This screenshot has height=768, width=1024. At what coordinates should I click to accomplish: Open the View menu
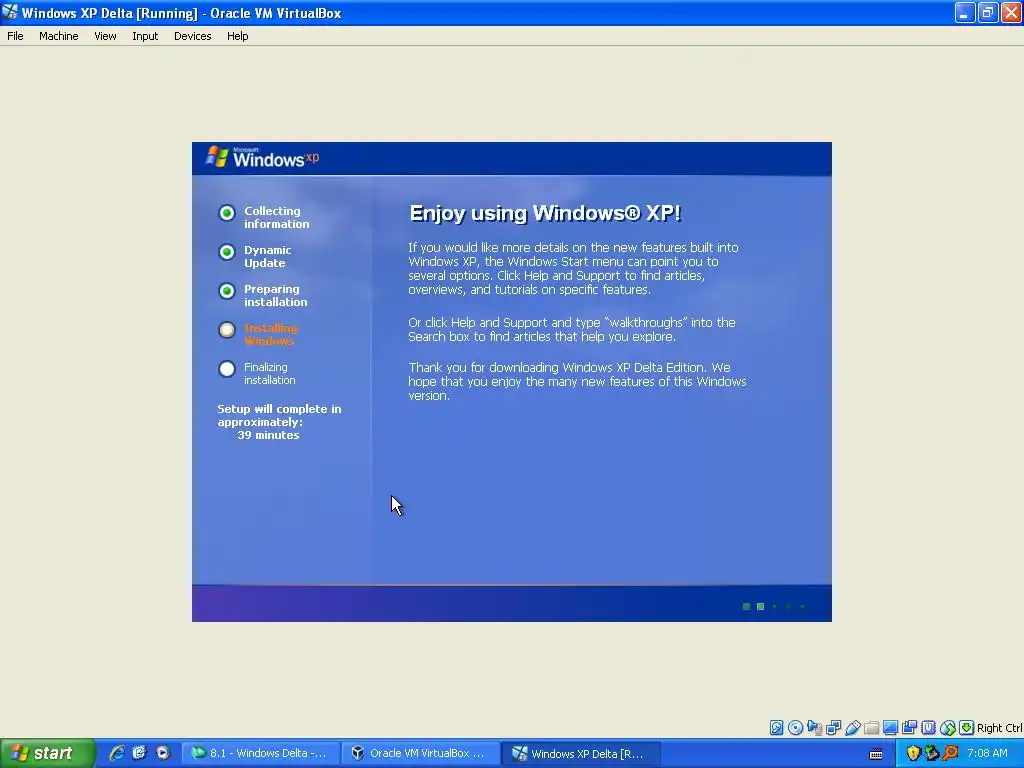point(105,36)
